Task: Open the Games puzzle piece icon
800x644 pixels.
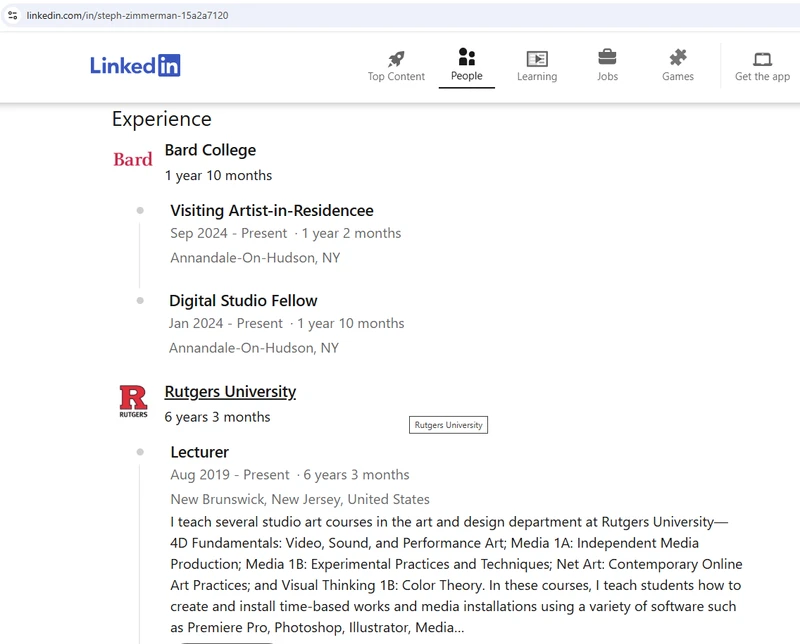Action: [678, 58]
